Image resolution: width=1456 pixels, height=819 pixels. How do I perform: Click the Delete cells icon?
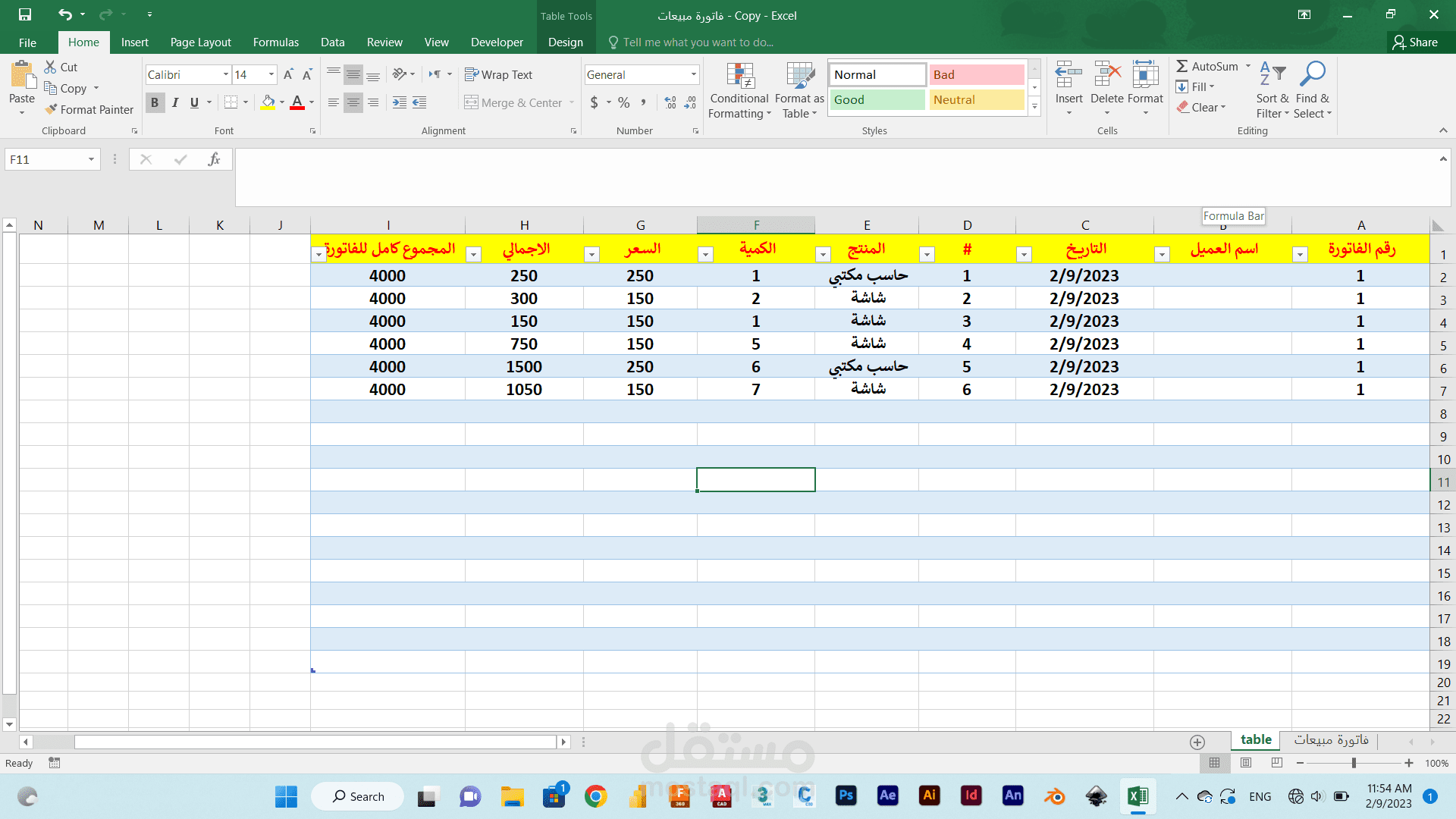point(1106,74)
